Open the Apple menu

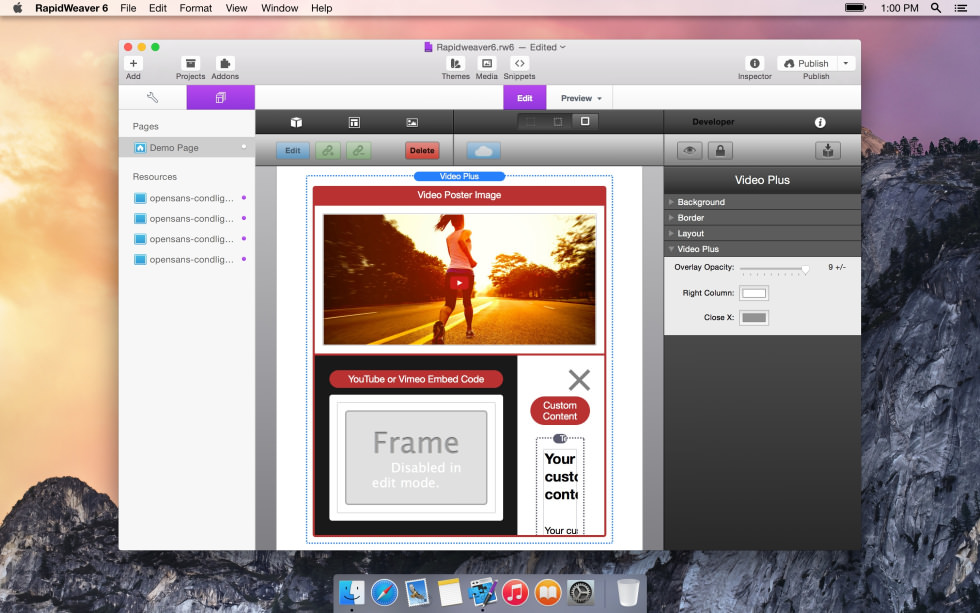pos(18,8)
